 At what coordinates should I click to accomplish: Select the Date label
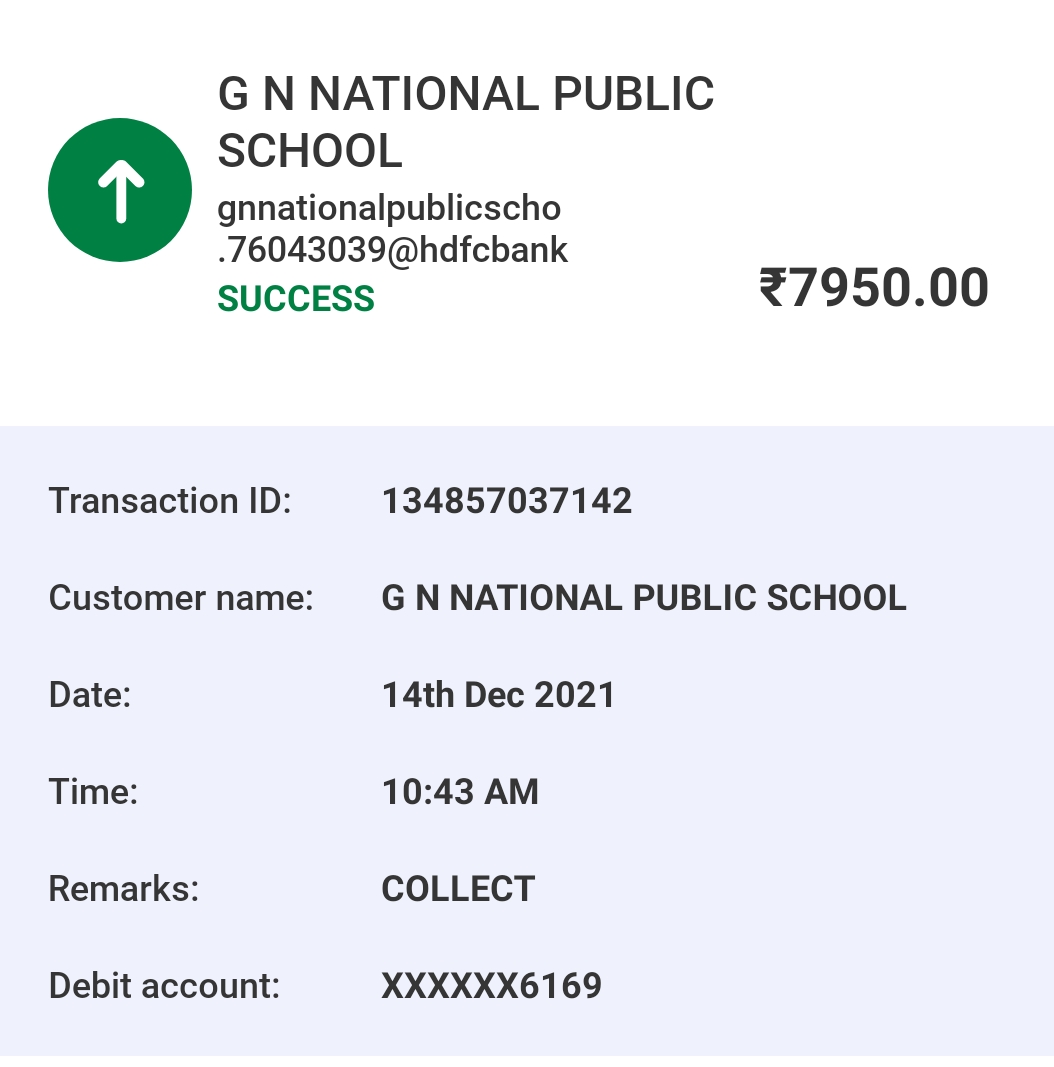pyautogui.click(x=90, y=695)
